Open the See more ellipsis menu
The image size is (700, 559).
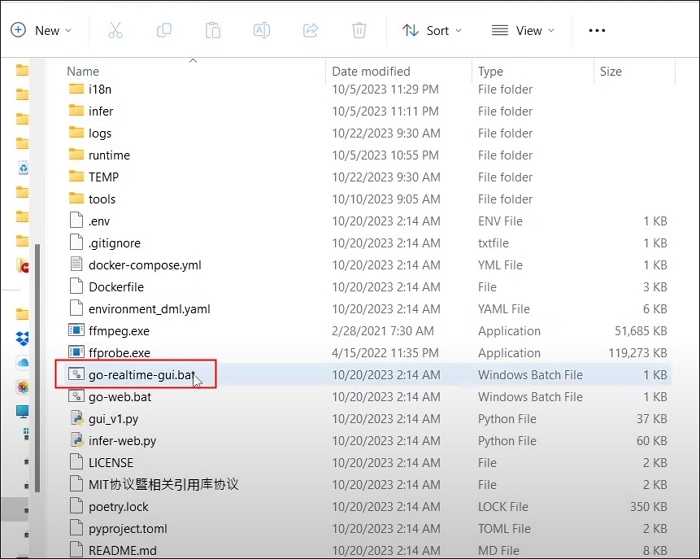click(x=597, y=30)
